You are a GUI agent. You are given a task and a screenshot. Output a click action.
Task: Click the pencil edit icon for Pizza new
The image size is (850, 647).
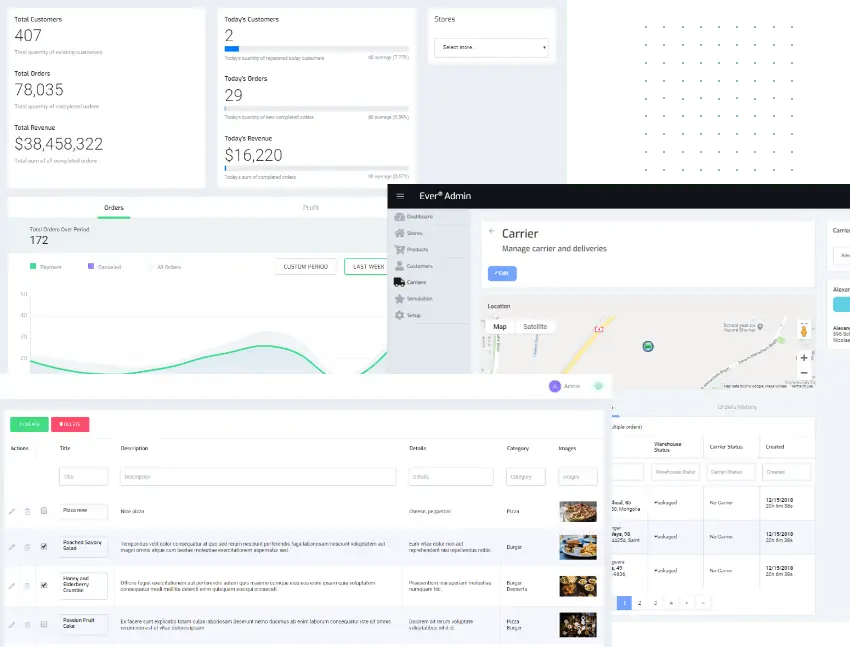pos(12,511)
